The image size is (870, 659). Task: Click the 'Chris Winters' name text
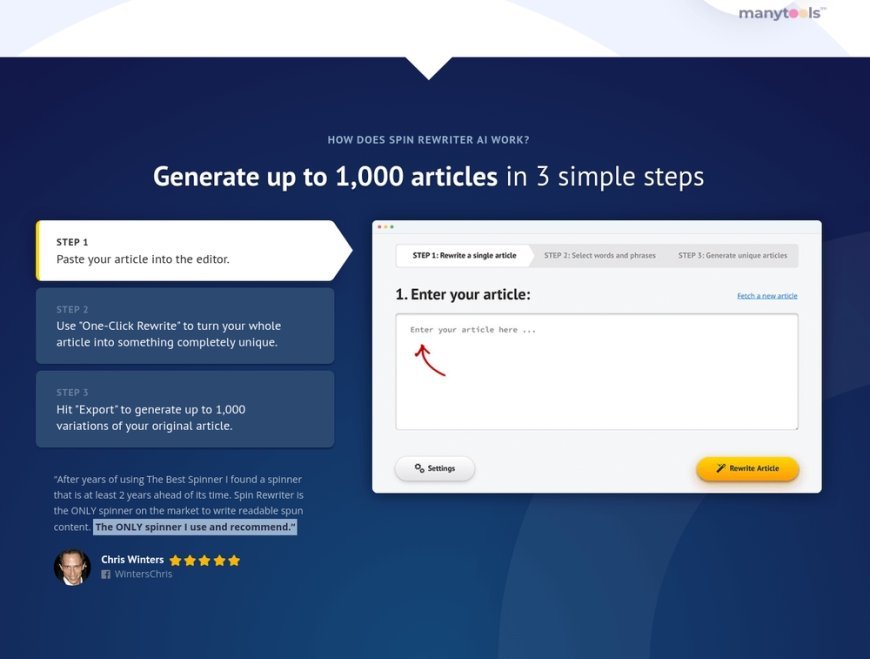point(132,560)
